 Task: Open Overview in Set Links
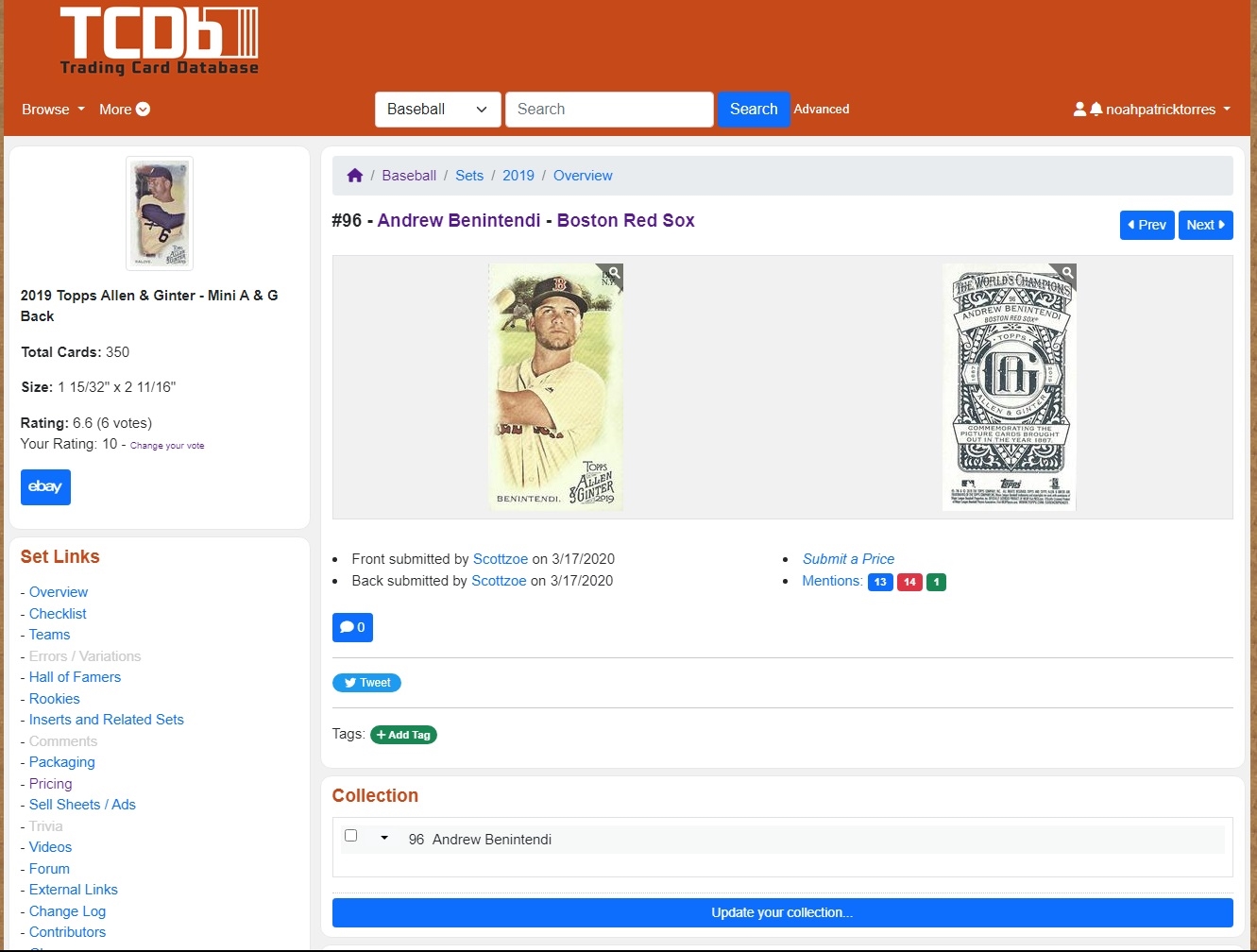[x=59, y=592]
